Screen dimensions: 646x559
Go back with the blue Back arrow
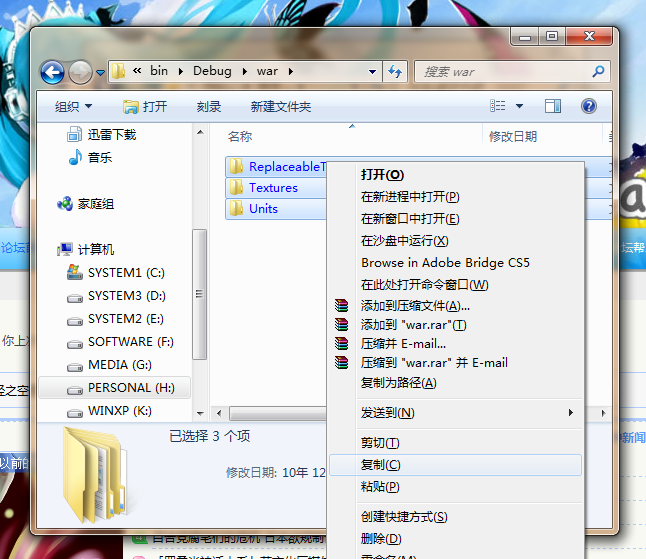tap(52, 72)
